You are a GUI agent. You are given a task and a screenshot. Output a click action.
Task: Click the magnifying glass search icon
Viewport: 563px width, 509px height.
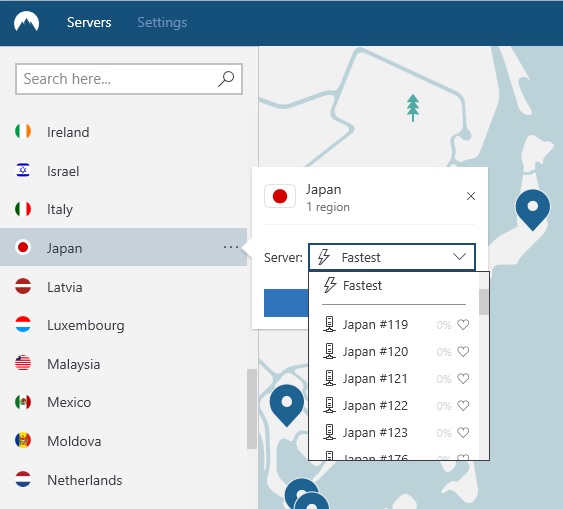(226, 79)
